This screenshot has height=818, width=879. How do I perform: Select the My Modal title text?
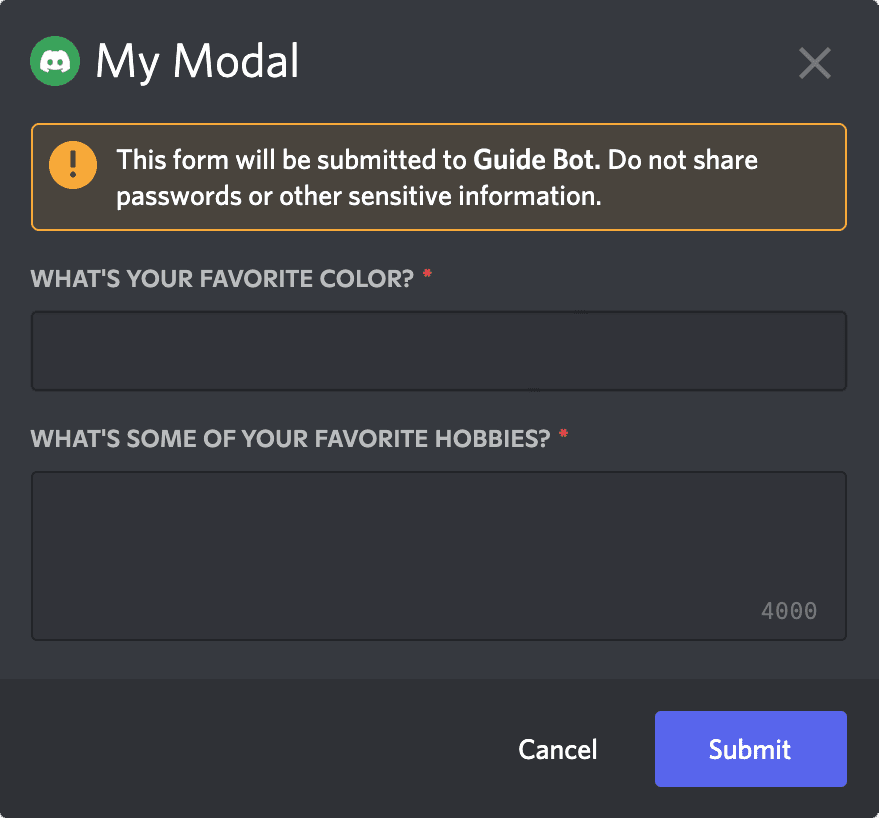click(x=196, y=61)
